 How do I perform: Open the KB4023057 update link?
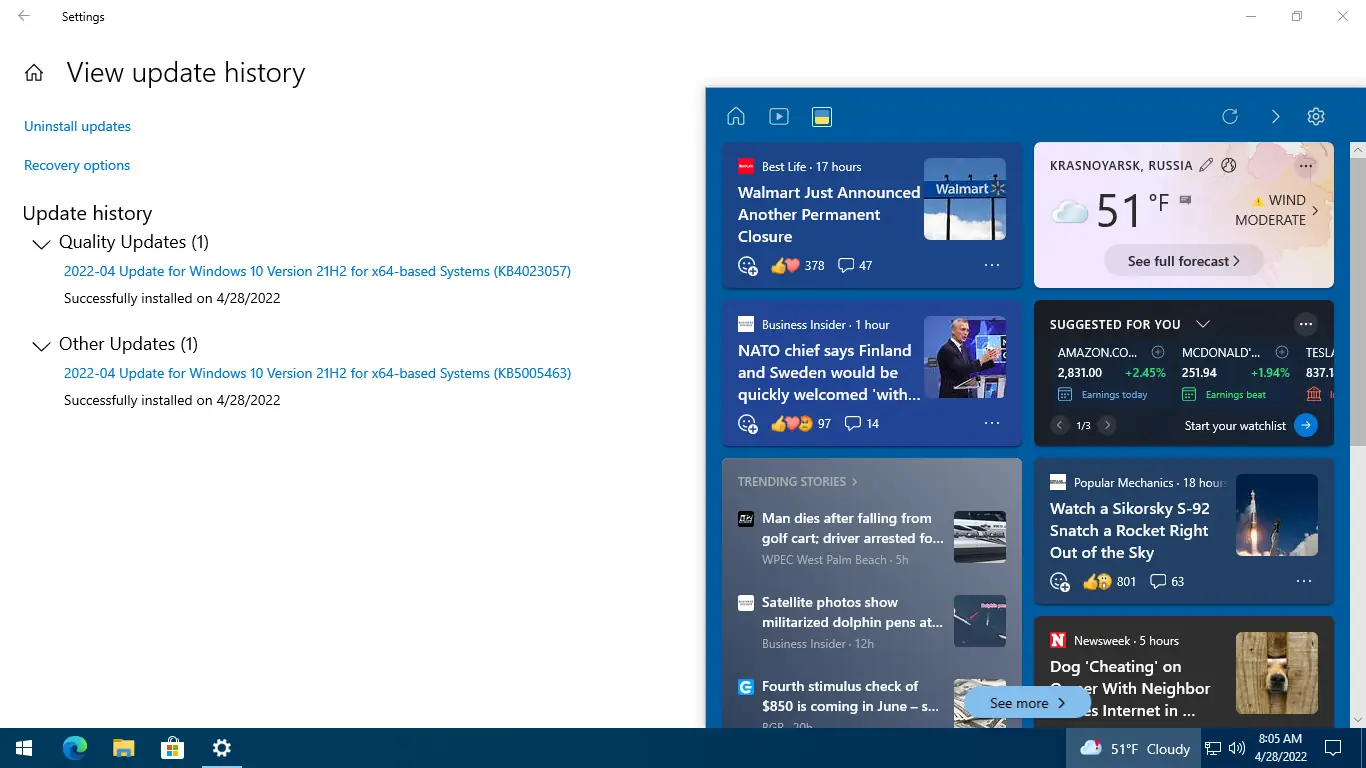point(317,271)
